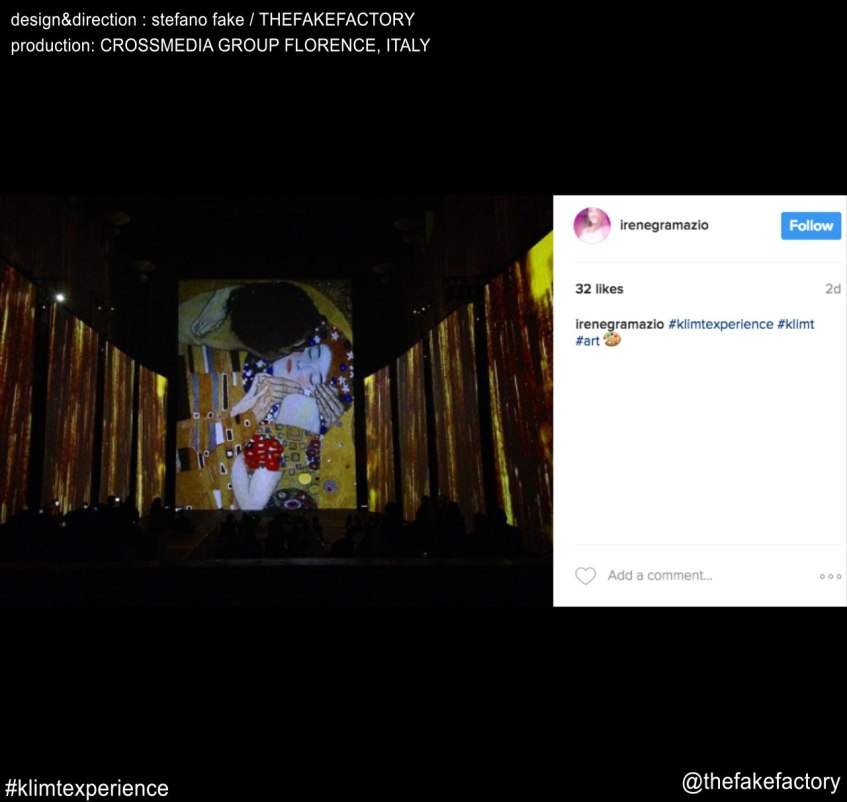The image size is (847, 802).
Task: Click the CROSSMEDIA GROUP FLORENCE production line
Action: click(x=220, y=46)
